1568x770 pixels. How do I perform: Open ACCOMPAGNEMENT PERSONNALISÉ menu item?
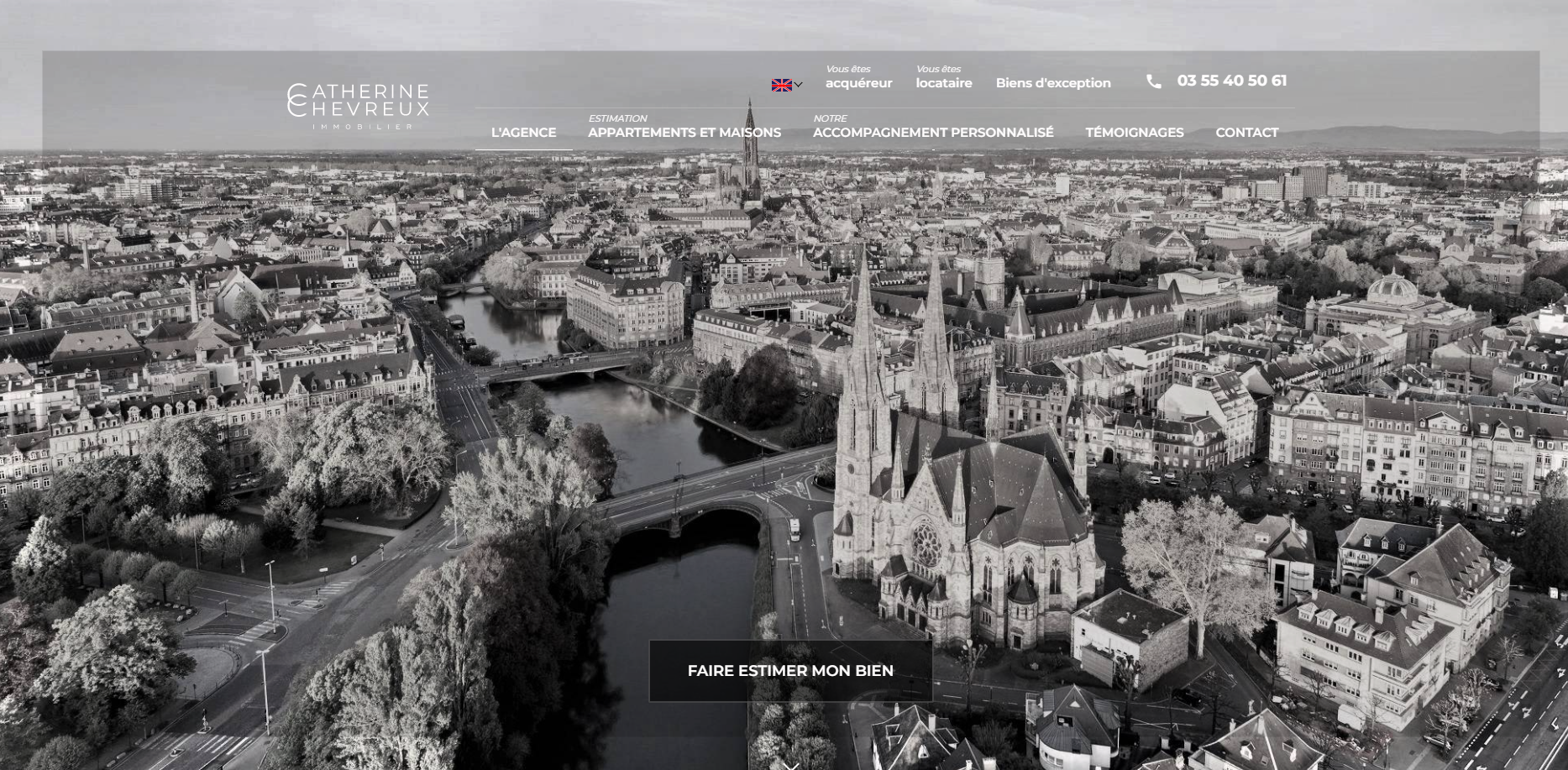pos(932,133)
